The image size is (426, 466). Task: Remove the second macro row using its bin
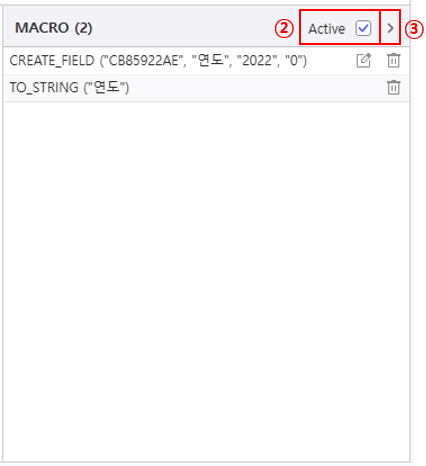[393, 87]
